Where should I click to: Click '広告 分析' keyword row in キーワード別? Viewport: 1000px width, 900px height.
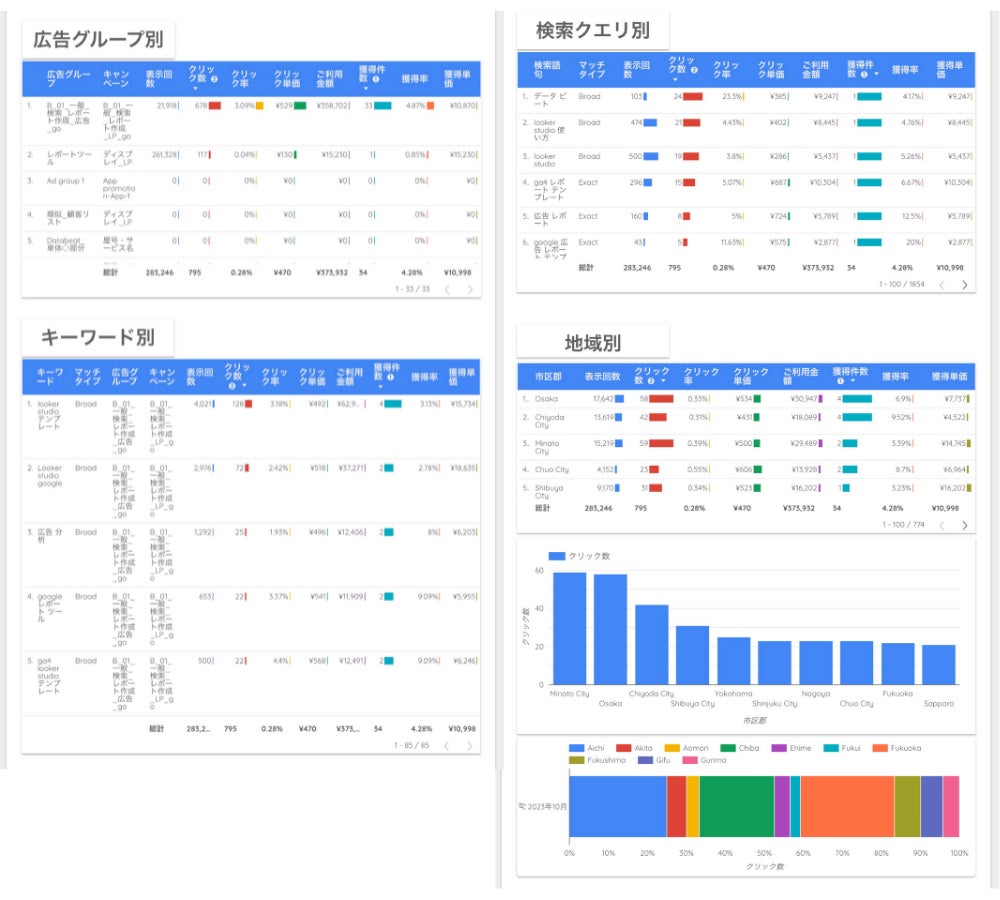tap(251, 556)
